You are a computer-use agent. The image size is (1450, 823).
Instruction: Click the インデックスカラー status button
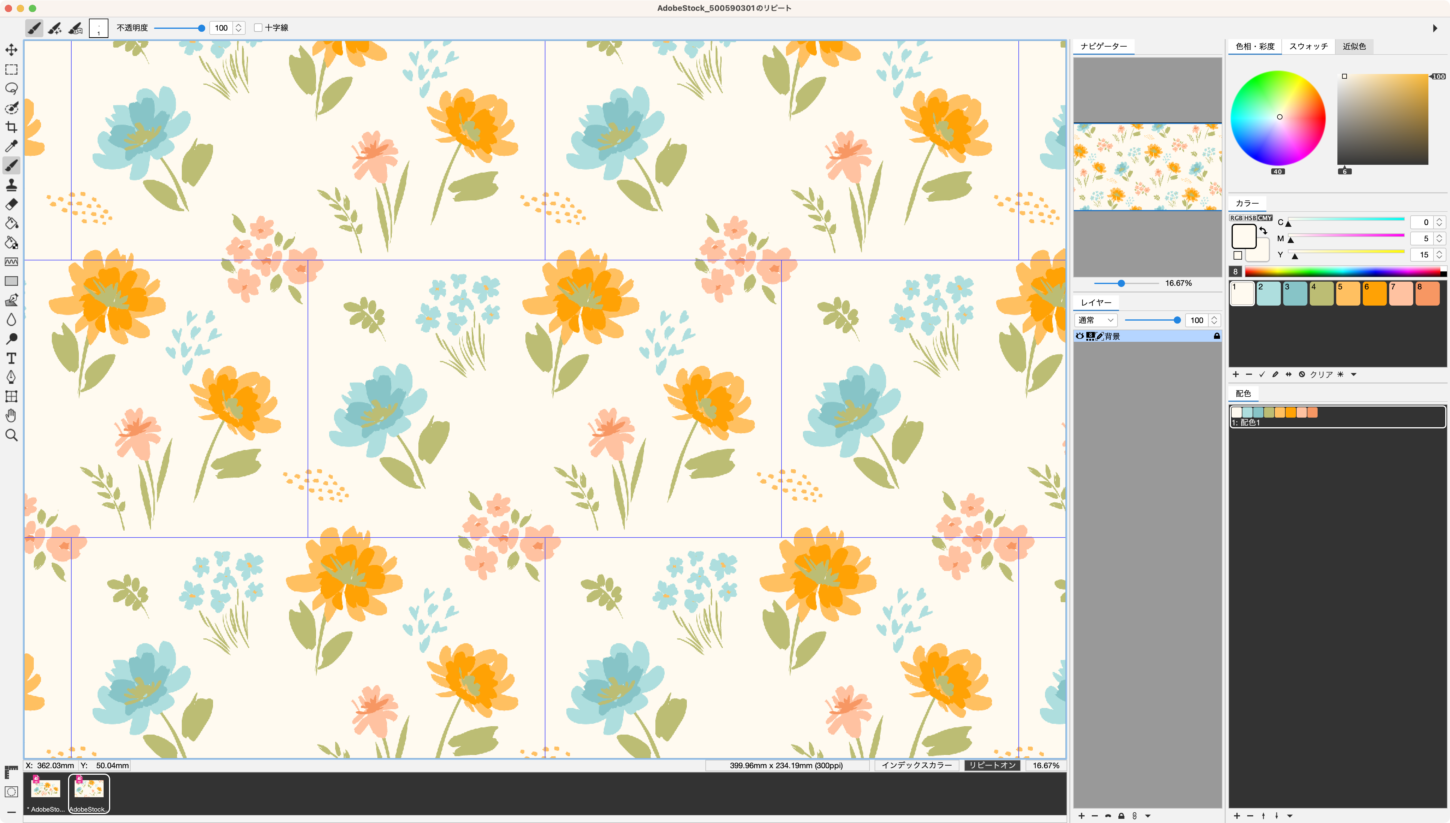pos(916,765)
